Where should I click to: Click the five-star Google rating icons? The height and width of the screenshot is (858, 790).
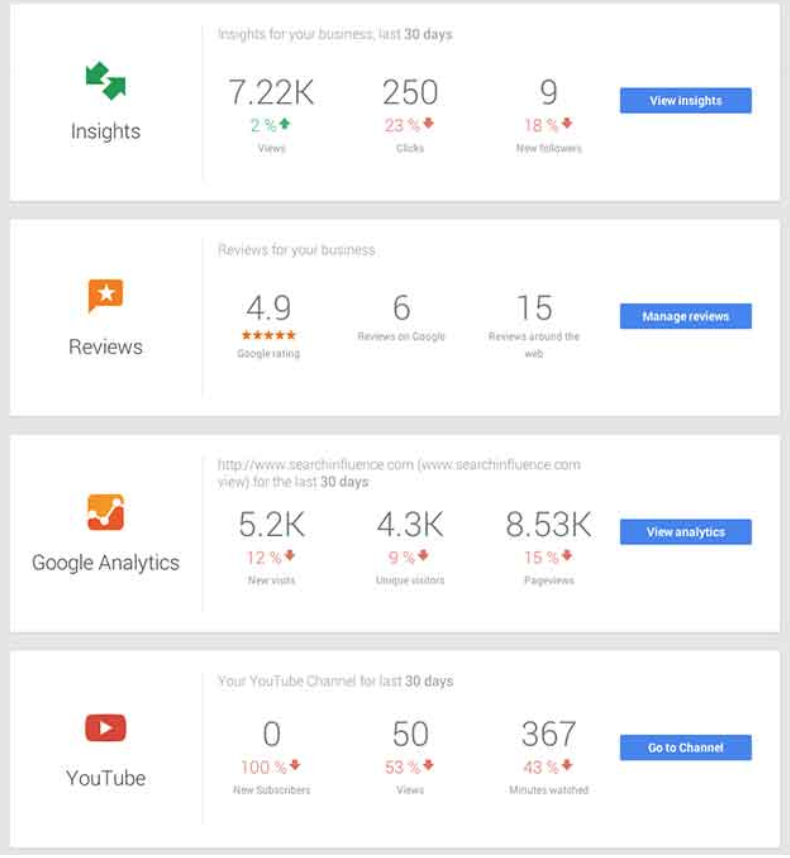tap(269, 335)
